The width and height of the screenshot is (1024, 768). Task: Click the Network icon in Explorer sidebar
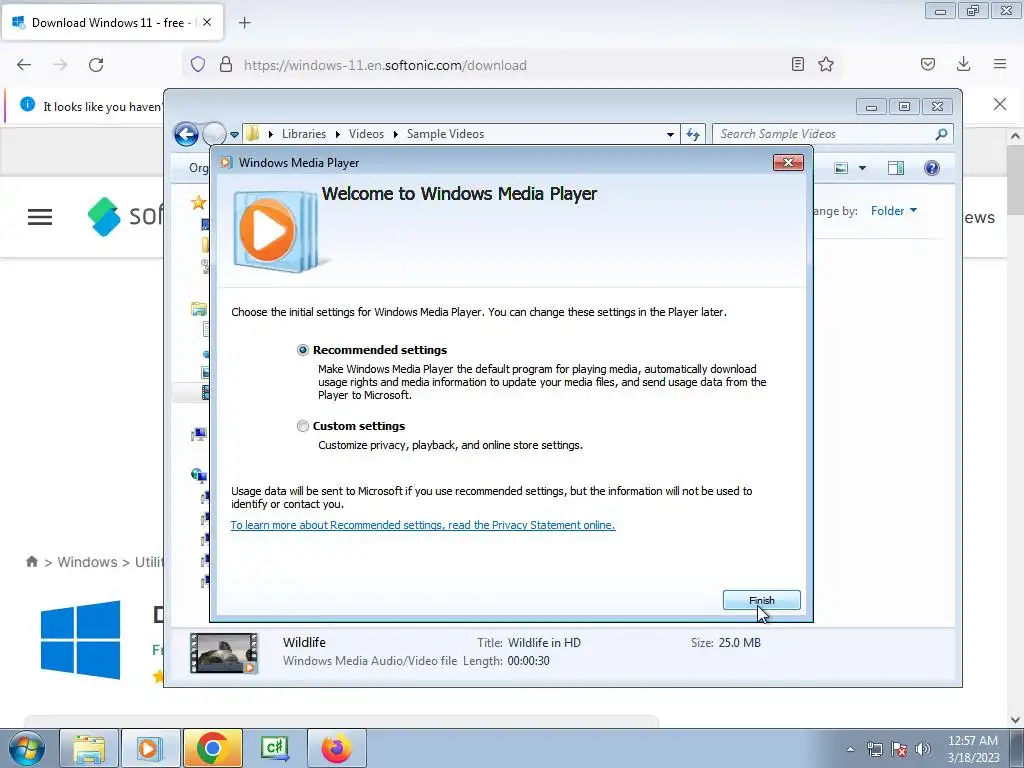tap(199, 475)
